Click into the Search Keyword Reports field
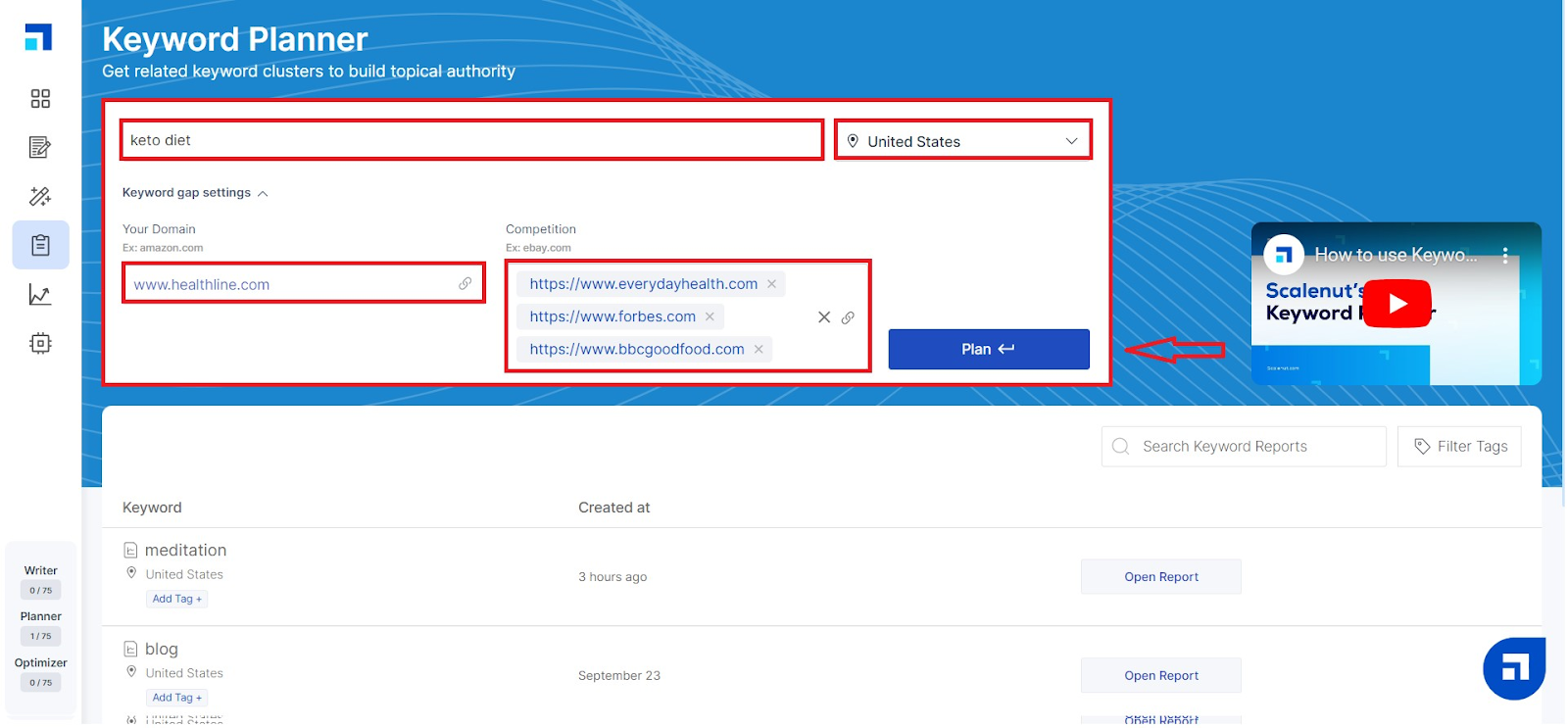This screenshot has width=1568, height=728. click(x=1244, y=446)
